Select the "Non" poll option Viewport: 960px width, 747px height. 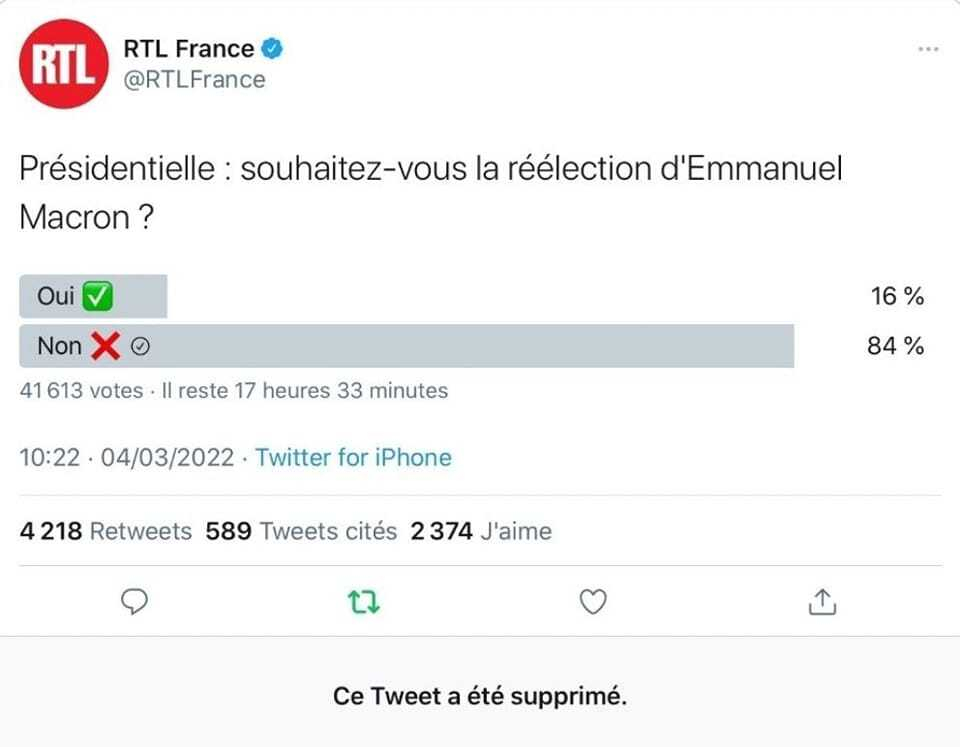coord(60,346)
